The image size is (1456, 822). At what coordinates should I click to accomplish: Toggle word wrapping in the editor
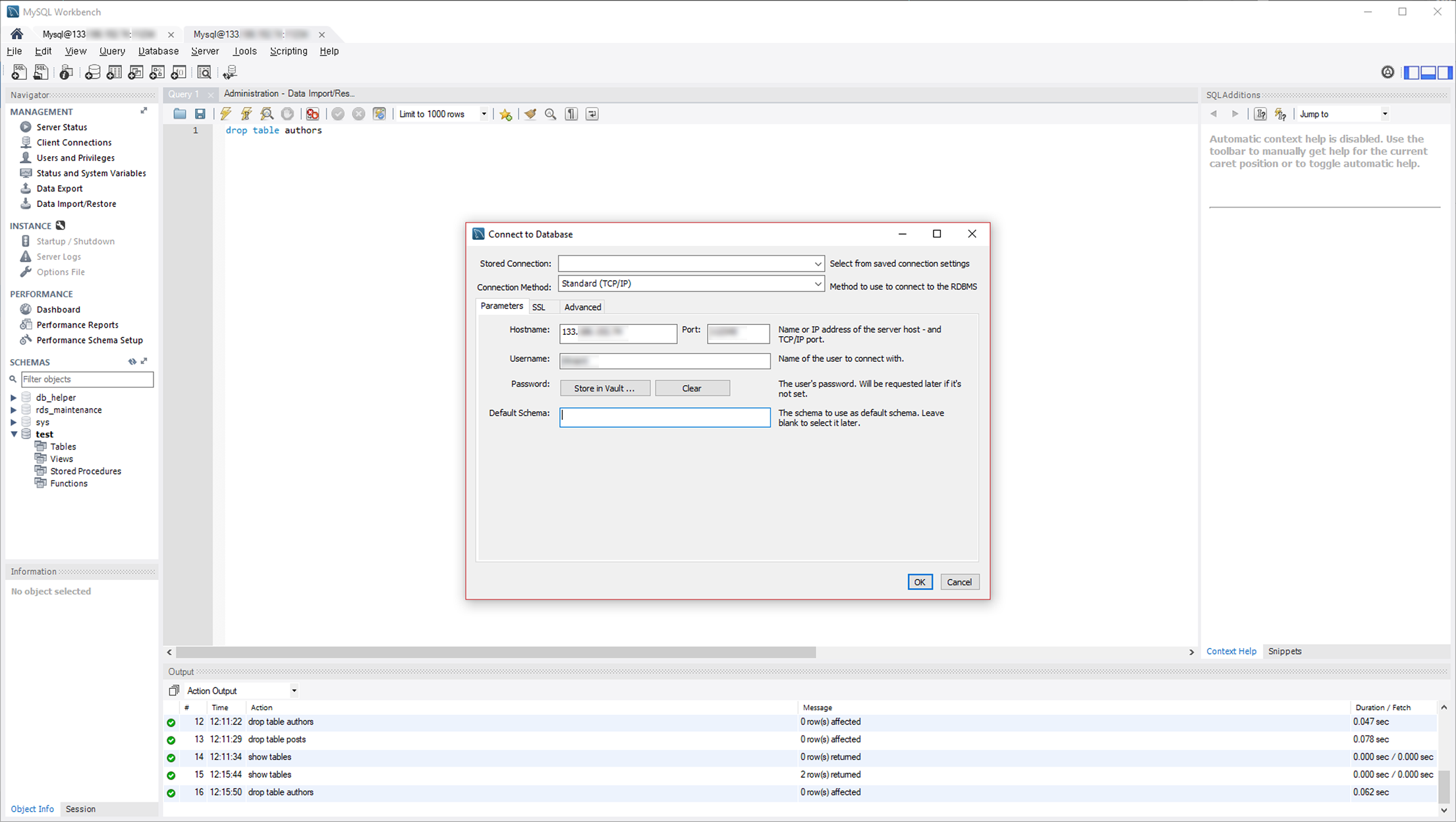[x=592, y=114]
